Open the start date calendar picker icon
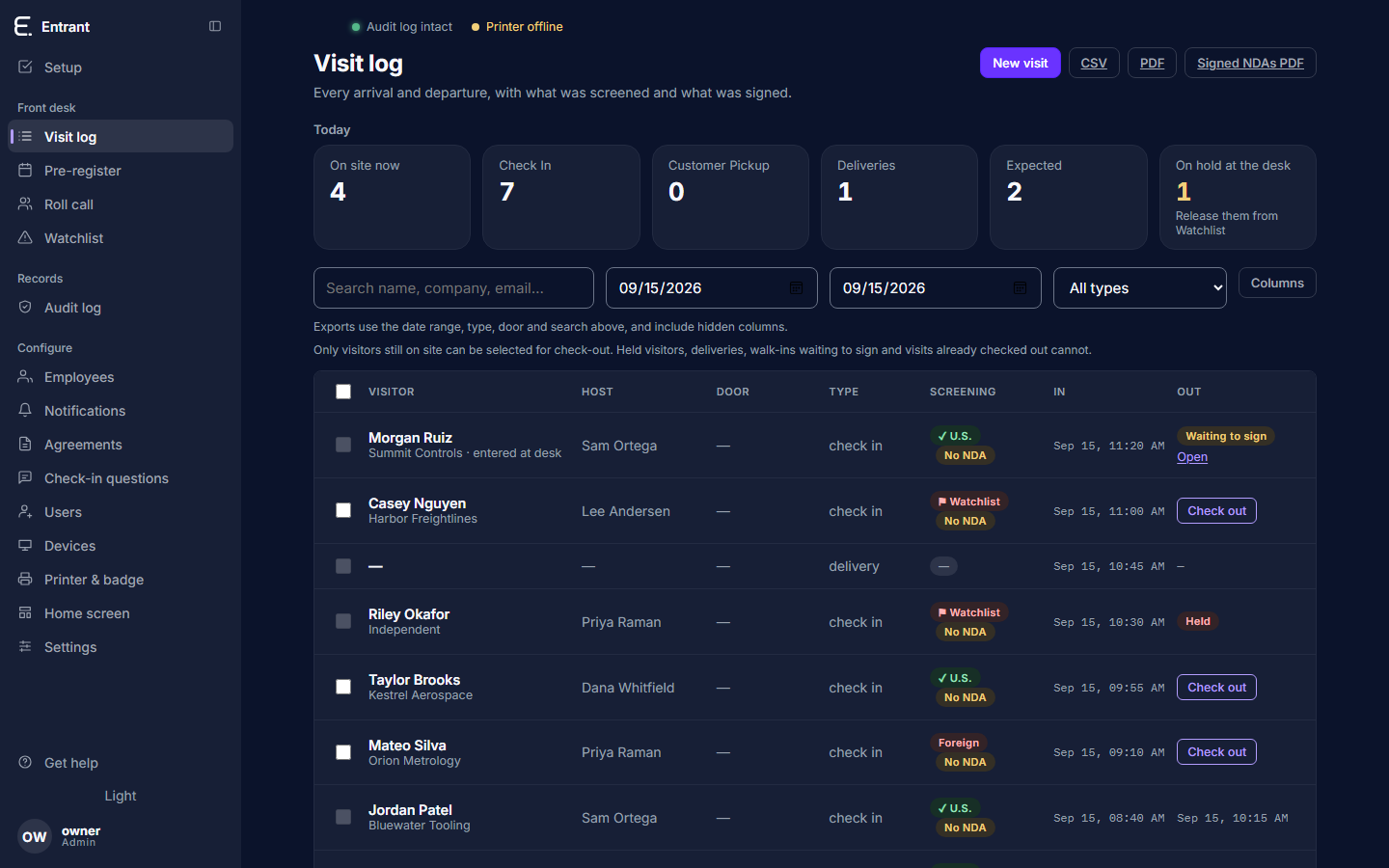 tap(796, 287)
